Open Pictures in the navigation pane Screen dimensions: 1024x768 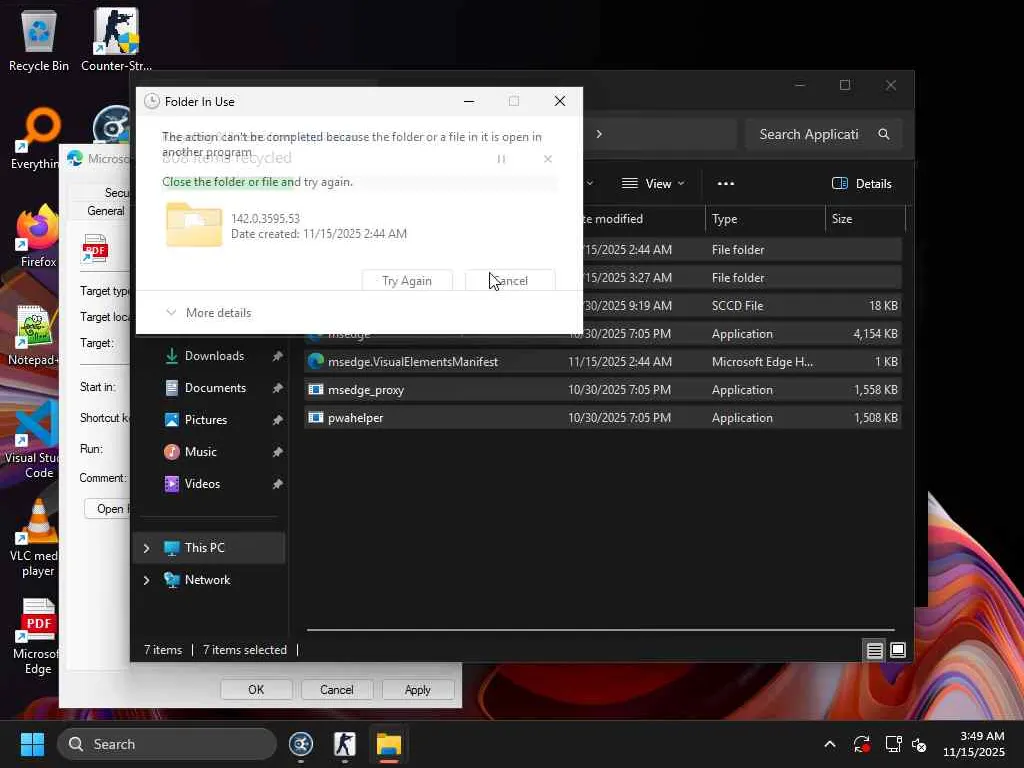pyautogui.click(x=206, y=420)
